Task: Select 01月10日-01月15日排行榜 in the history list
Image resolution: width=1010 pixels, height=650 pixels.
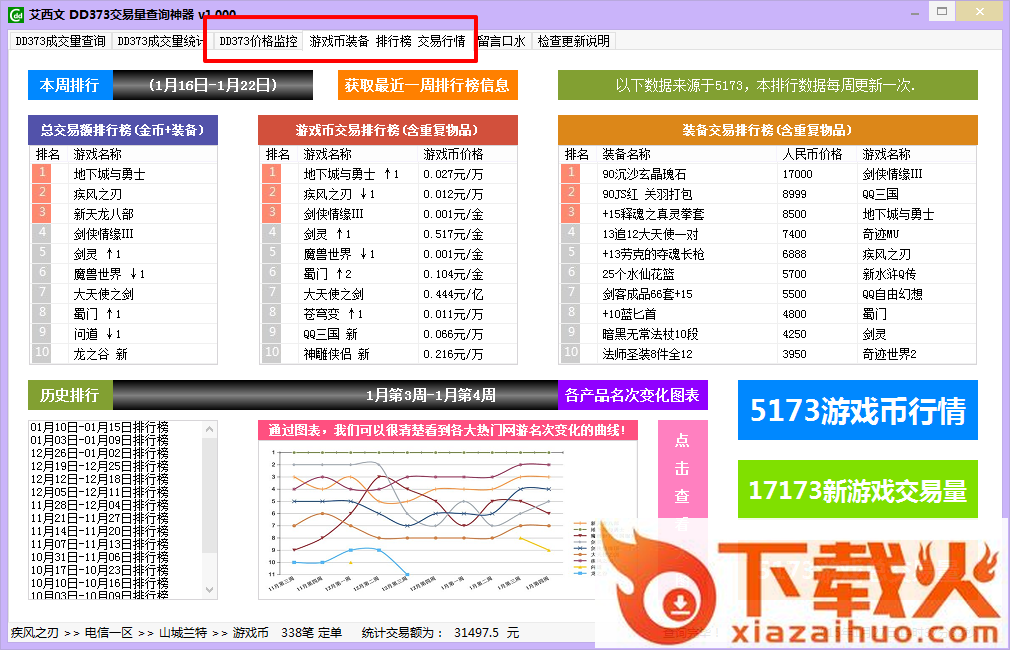Action: tap(100, 427)
